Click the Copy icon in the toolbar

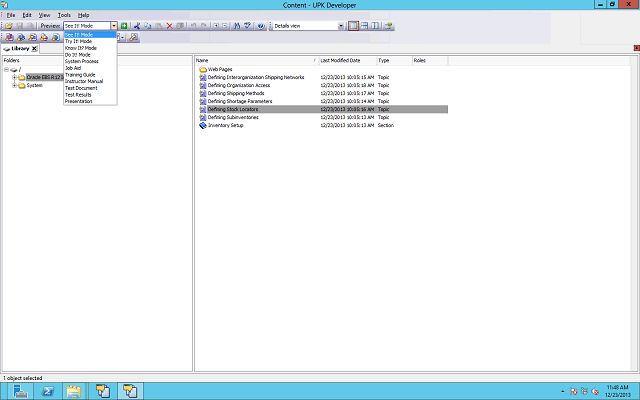pyautogui.click(x=147, y=25)
